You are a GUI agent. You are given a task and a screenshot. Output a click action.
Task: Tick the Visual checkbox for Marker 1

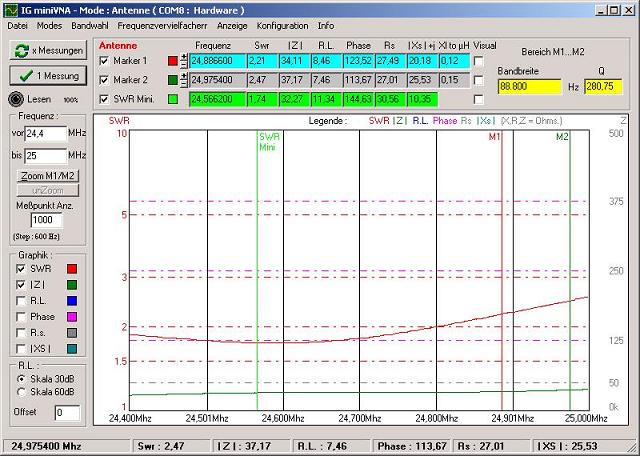click(478, 62)
